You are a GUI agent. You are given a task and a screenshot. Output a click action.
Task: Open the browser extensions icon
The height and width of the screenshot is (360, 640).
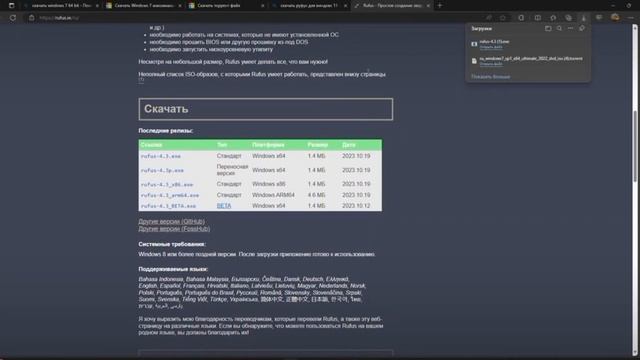(521, 18)
